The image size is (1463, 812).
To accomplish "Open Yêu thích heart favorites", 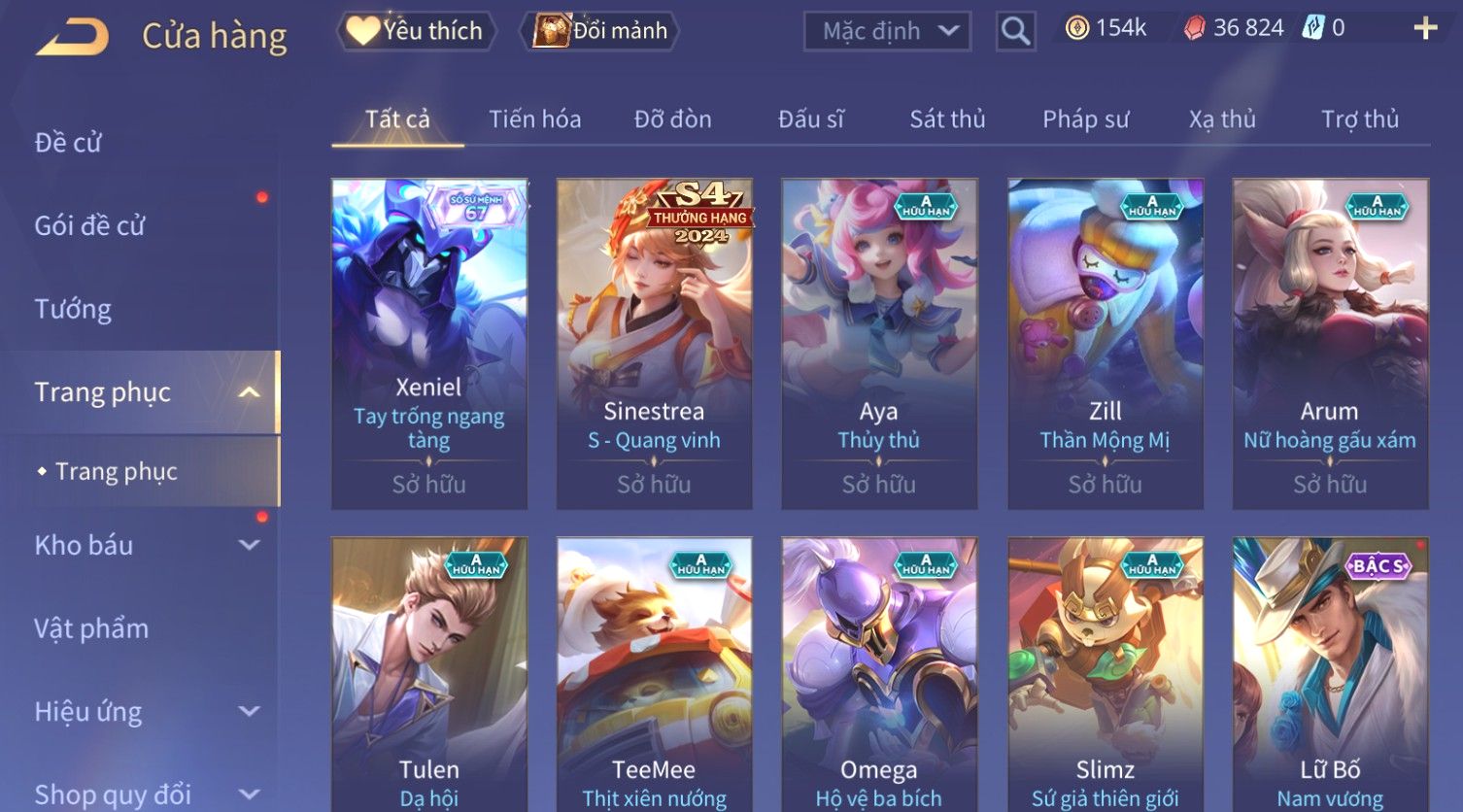I will [x=416, y=31].
